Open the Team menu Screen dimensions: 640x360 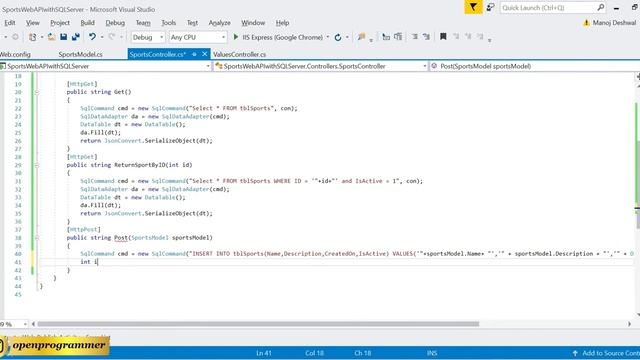(x=143, y=23)
